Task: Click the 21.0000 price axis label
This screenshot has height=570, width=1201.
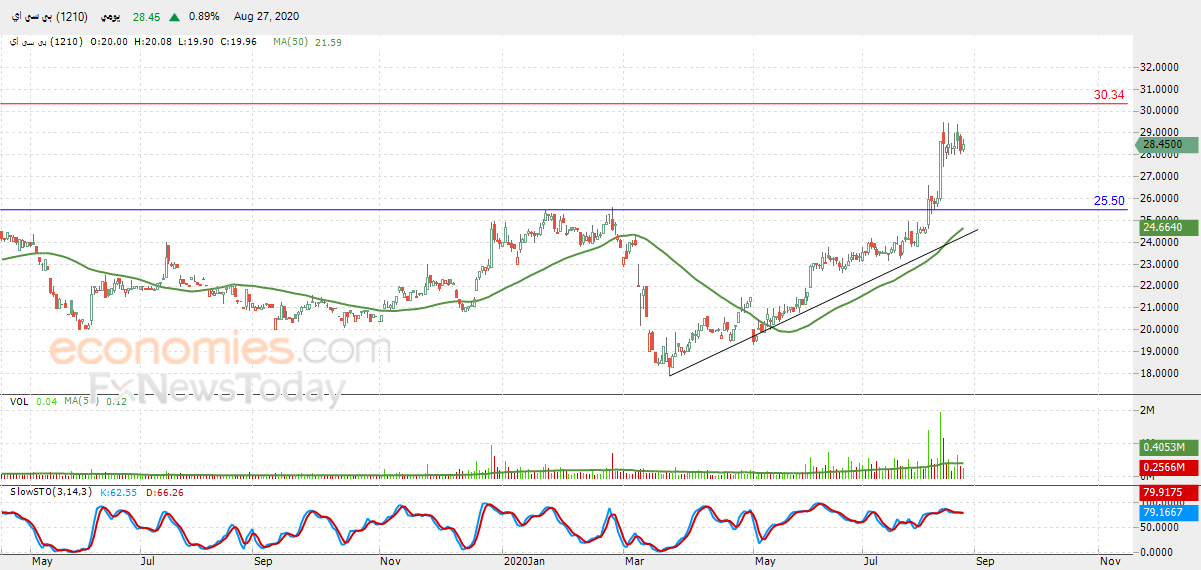Action: coord(1161,308)
